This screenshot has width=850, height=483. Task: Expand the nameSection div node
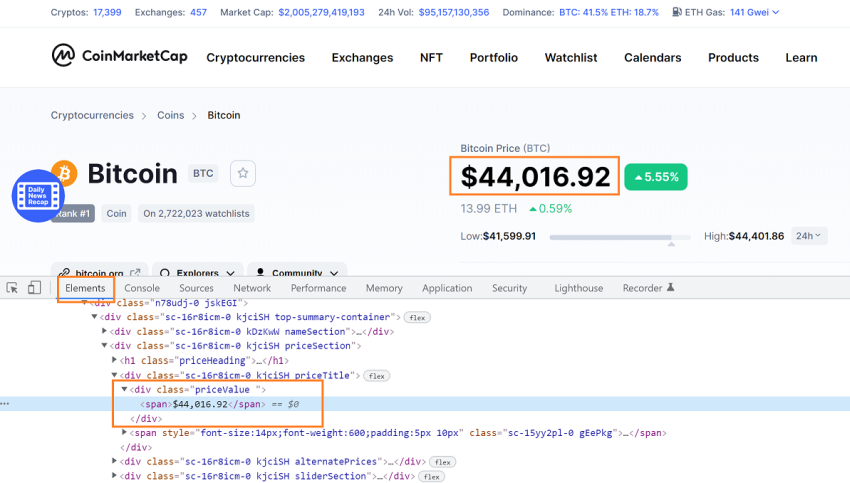tap(104, 331)
